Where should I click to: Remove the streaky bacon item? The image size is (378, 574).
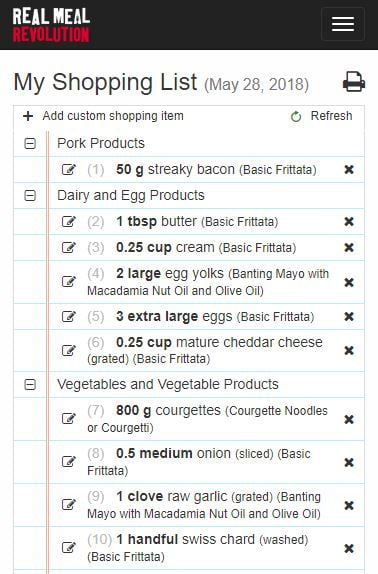(349, 169)
